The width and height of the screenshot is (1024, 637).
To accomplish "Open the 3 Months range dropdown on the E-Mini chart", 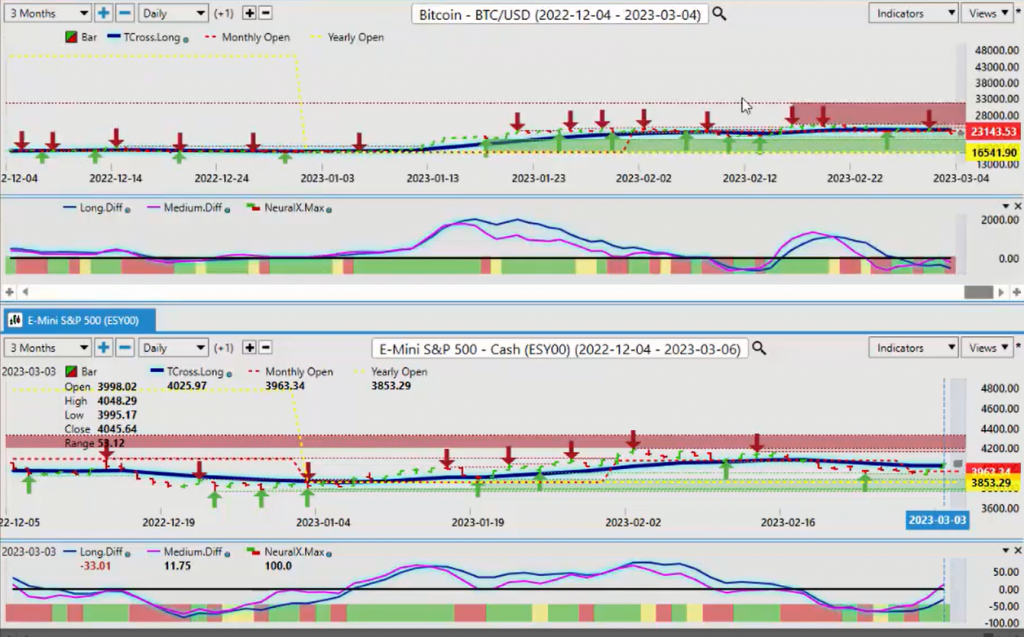I will click(x=47, y=348).
